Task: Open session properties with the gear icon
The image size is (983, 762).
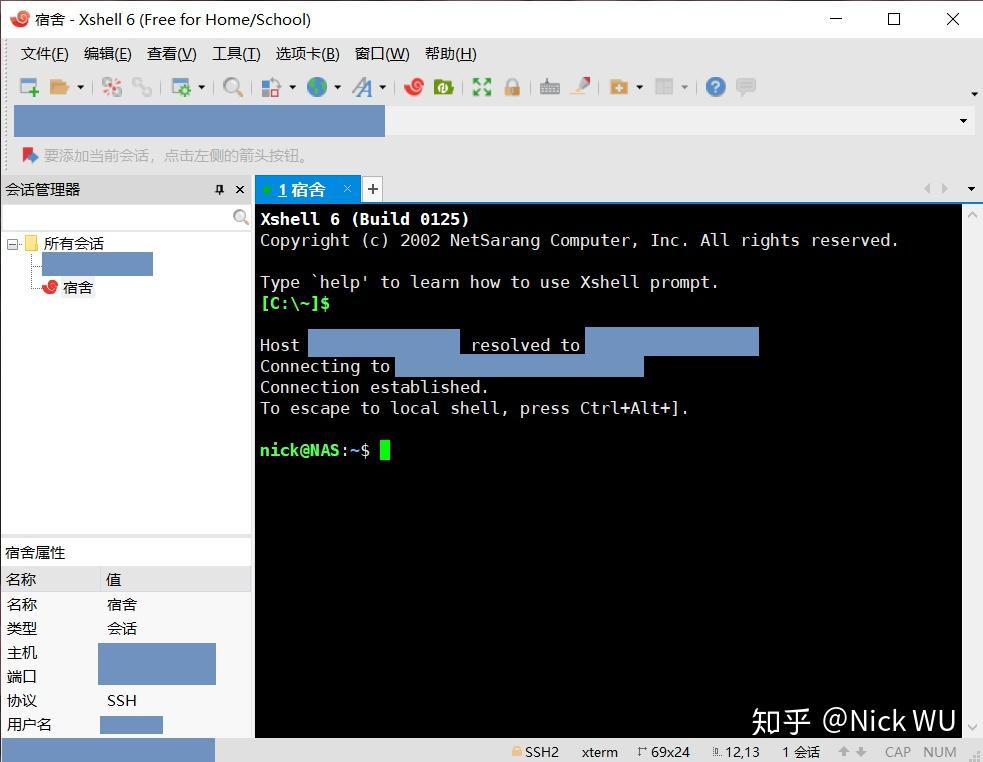Action: (183, 87)
